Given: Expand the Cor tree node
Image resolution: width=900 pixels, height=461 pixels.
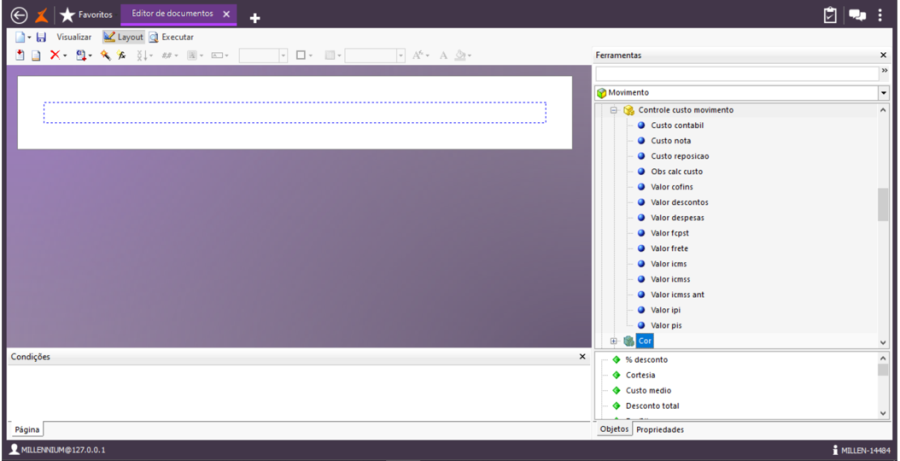Looking at the screenshot, I should click(614, 341).
